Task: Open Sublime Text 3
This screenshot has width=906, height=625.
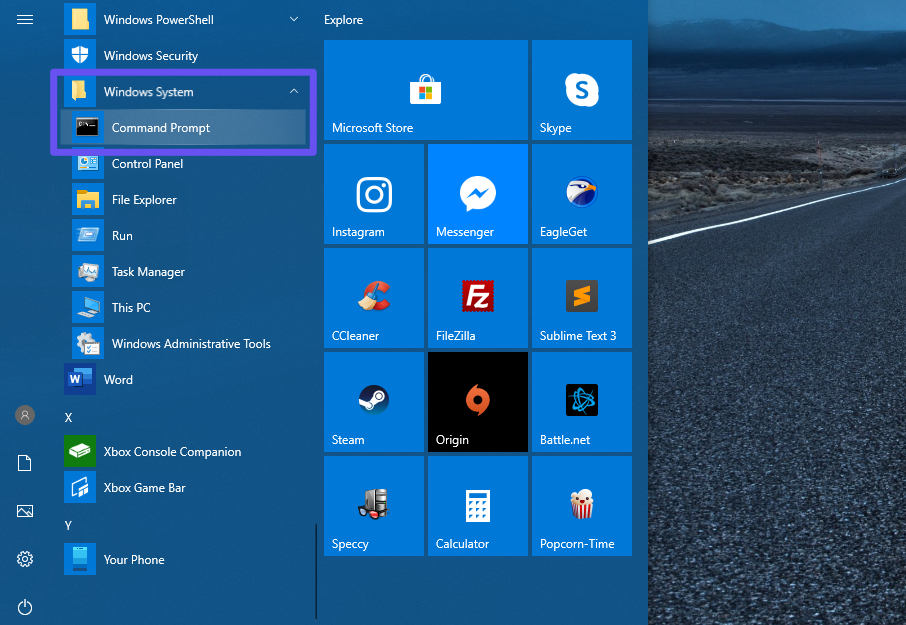Action: (x=581, y=297)
